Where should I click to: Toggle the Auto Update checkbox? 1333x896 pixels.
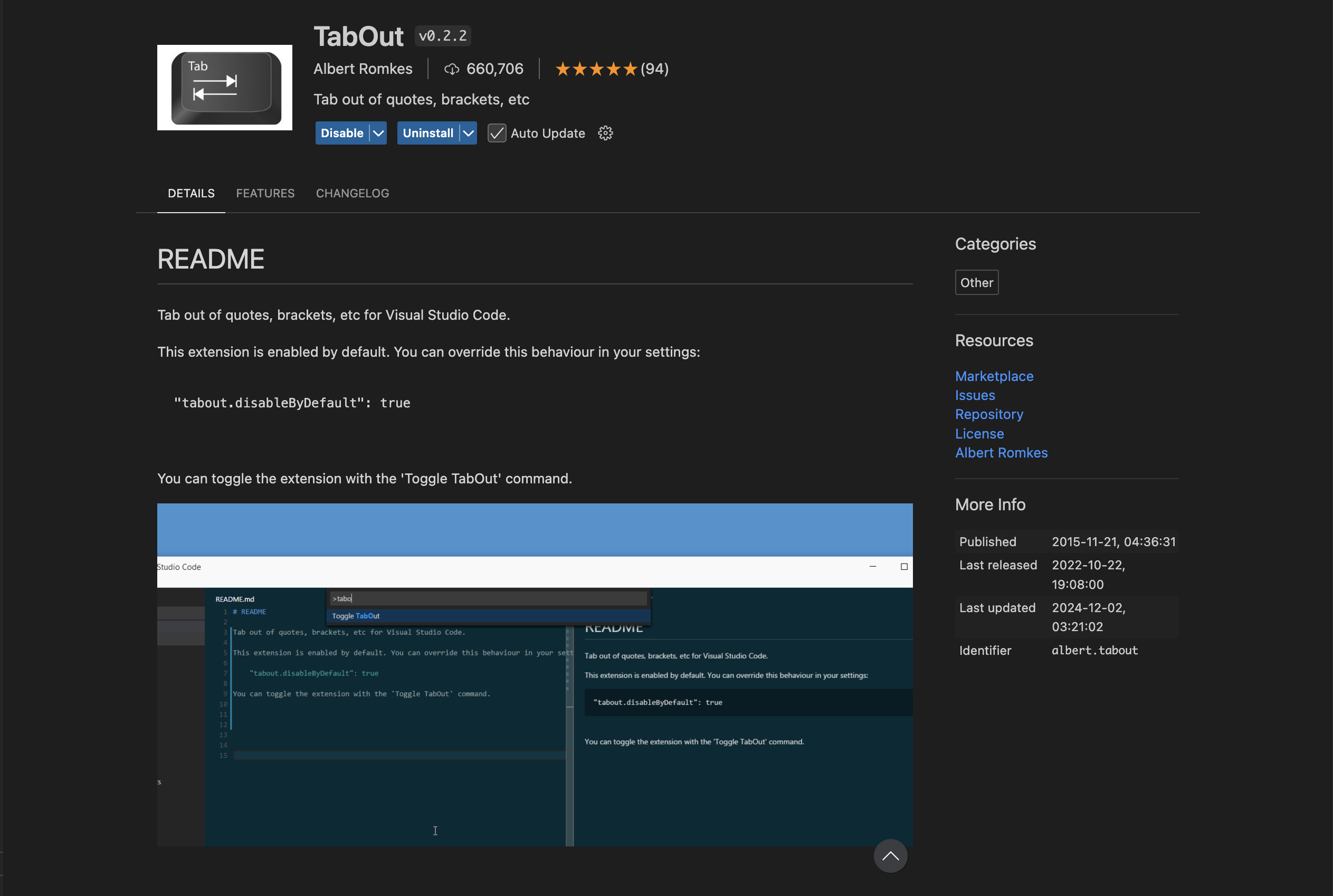[x=497, y=133]
